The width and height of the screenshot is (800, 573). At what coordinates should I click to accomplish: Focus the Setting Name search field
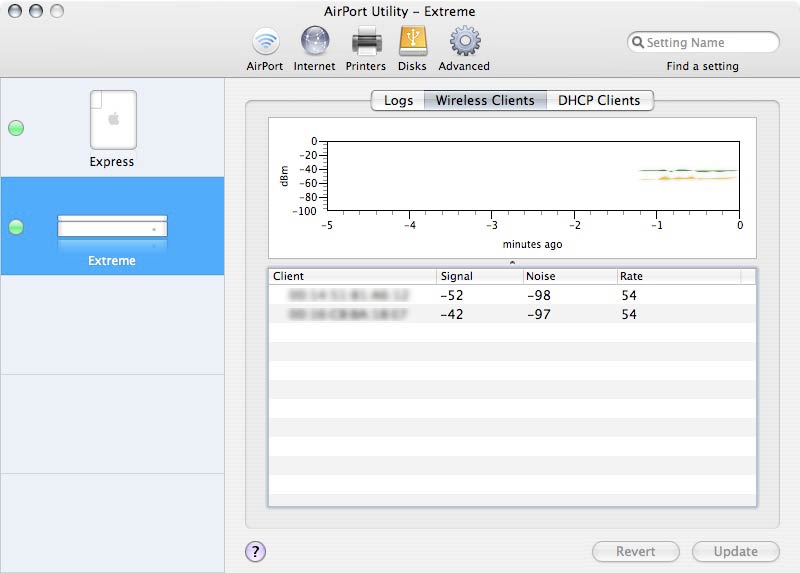click(x=703, y=42)
